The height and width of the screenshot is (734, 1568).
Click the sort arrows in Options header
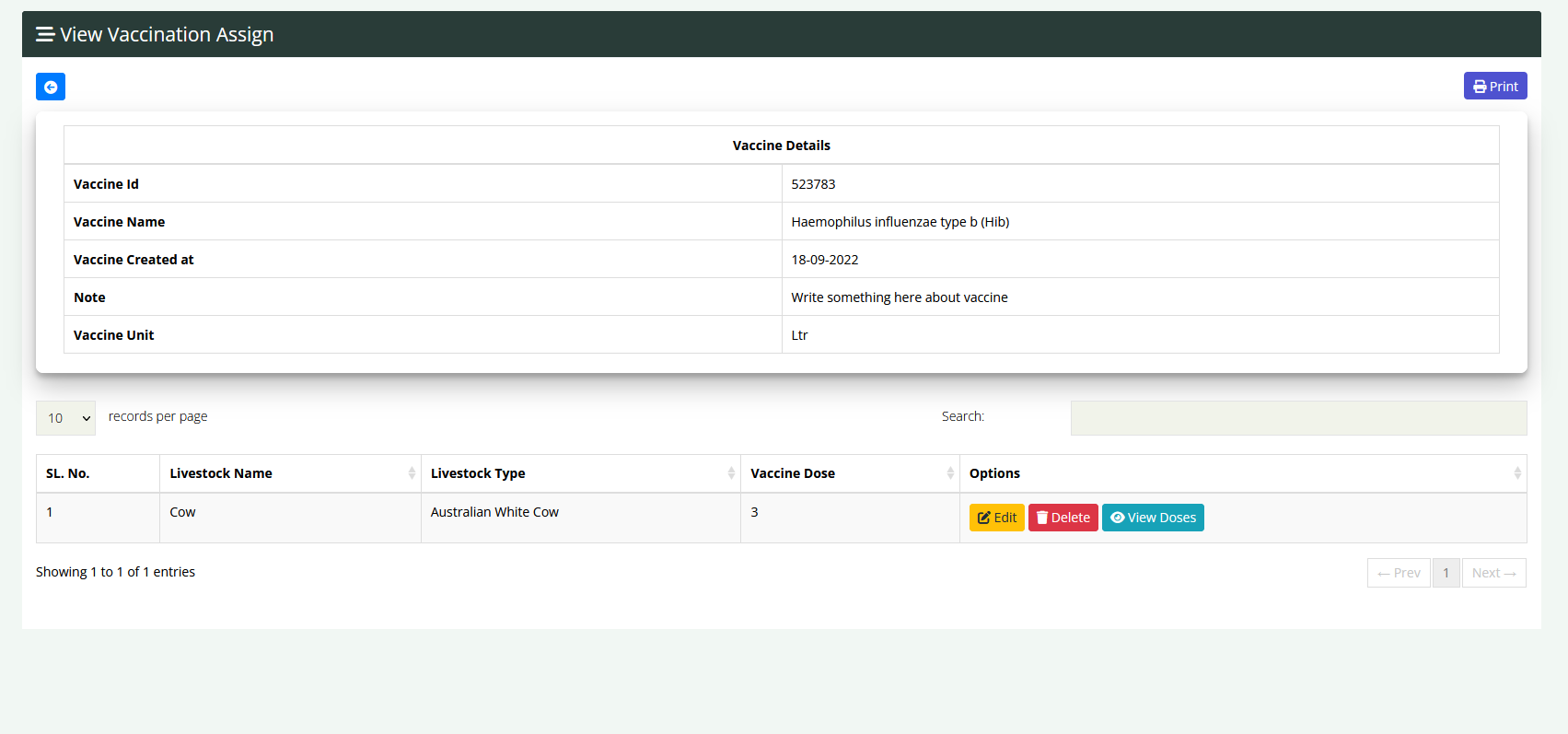click(x=1516, y=473)
